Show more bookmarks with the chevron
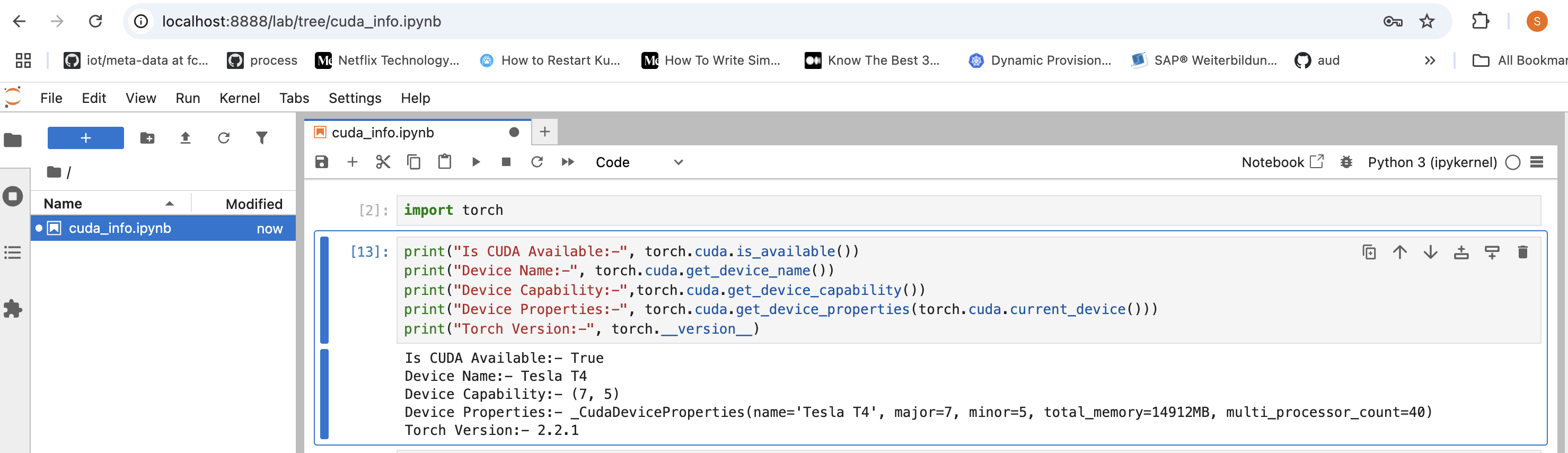 click(1430, 60)
